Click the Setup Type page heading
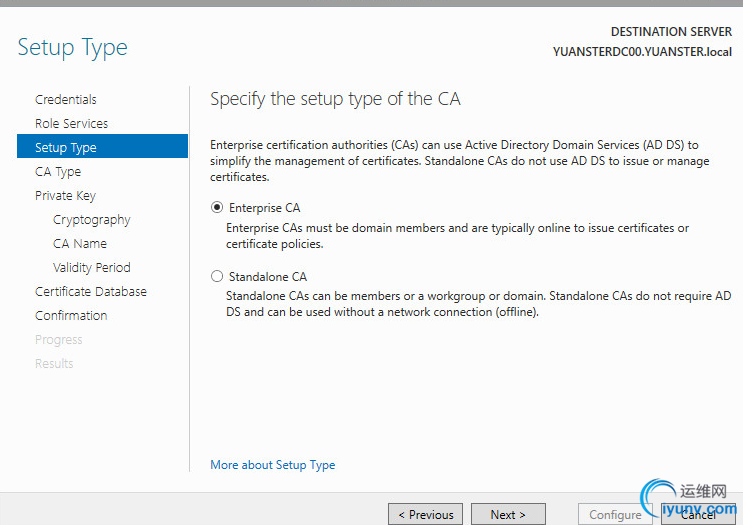 pyautogui.click(x=73, y=47)
